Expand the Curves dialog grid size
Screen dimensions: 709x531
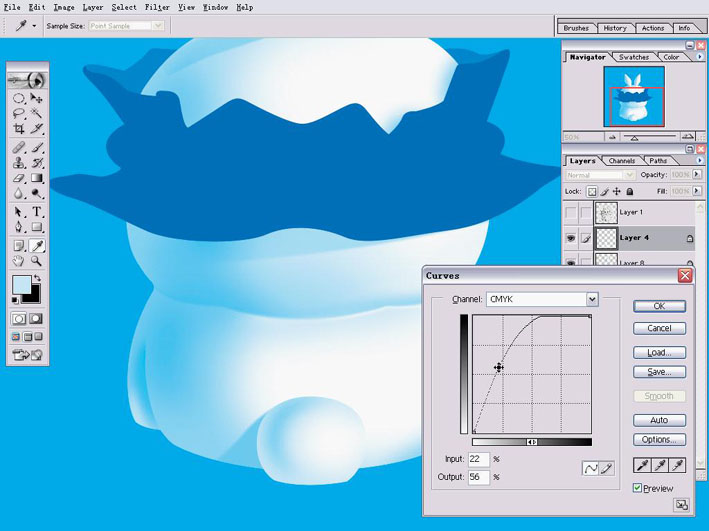click(681, 504)
